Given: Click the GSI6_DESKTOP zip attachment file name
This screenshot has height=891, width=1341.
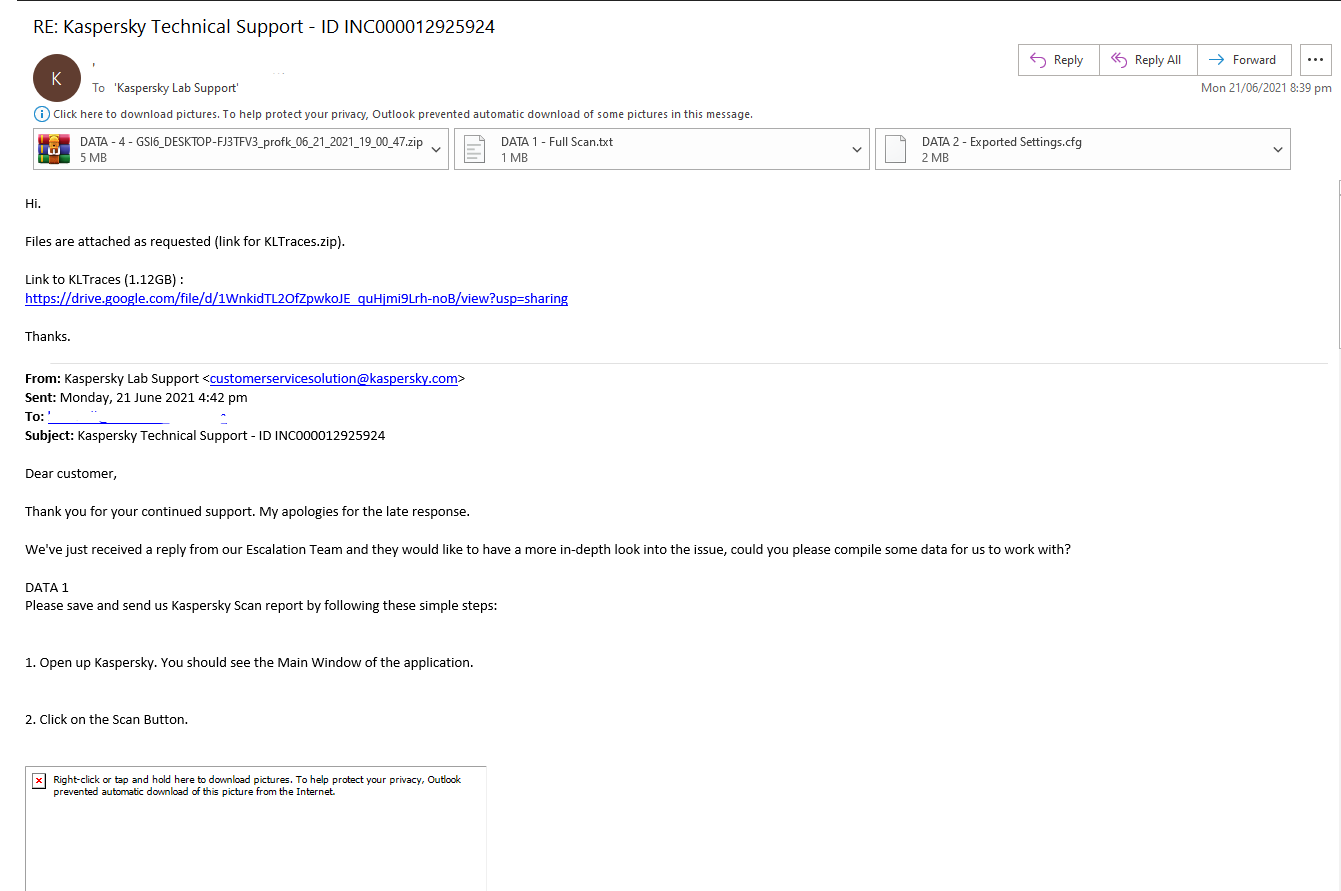Looking at the screenshot, I should (x=250, y=142).
